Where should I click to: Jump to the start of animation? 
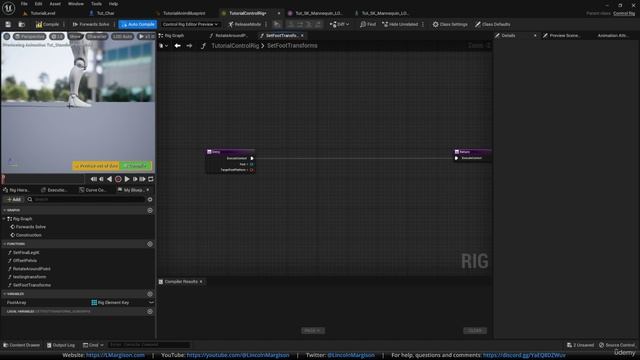point(93,179)
